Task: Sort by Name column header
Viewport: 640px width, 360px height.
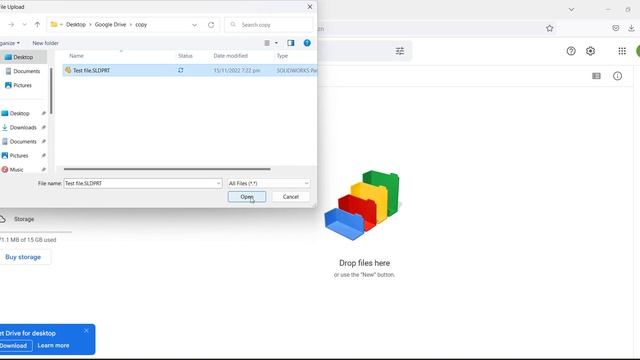Action: [76, 56]
